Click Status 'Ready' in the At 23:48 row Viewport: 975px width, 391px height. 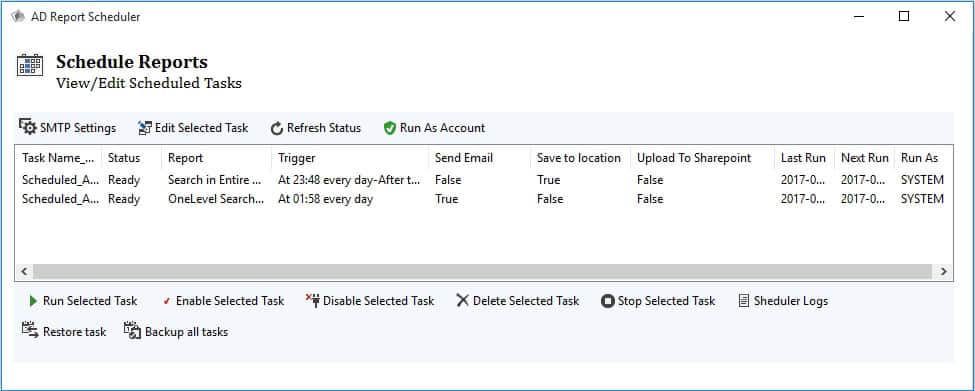[124, 180]
